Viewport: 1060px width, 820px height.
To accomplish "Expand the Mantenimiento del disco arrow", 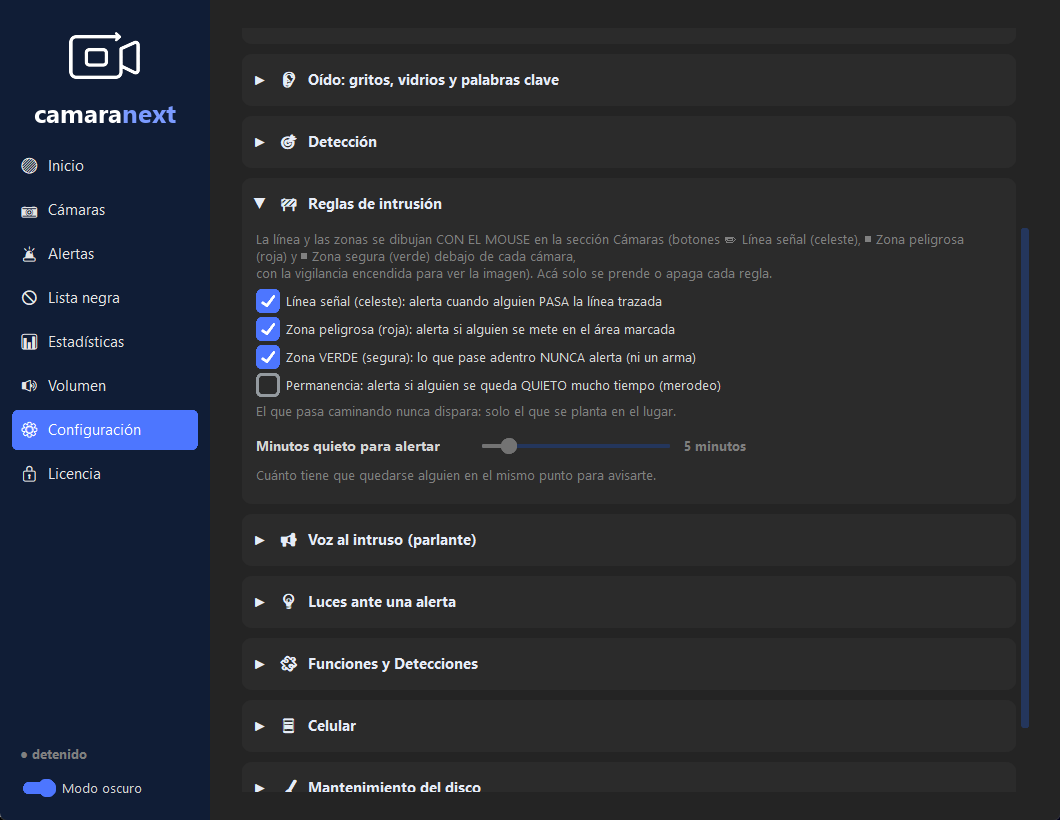I will [x=260, y=788].
